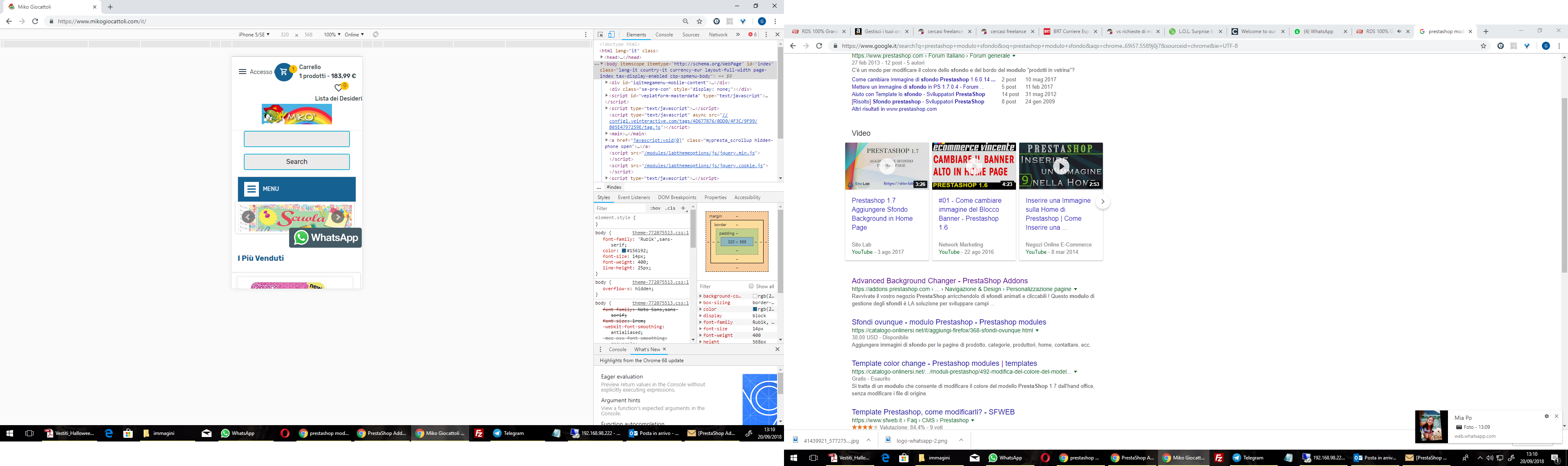Image resolution: width=1568 pixels, height=466 pixels.
Task: Open the DOM Breakpoints tab
Action: click(x=677, y=197)
